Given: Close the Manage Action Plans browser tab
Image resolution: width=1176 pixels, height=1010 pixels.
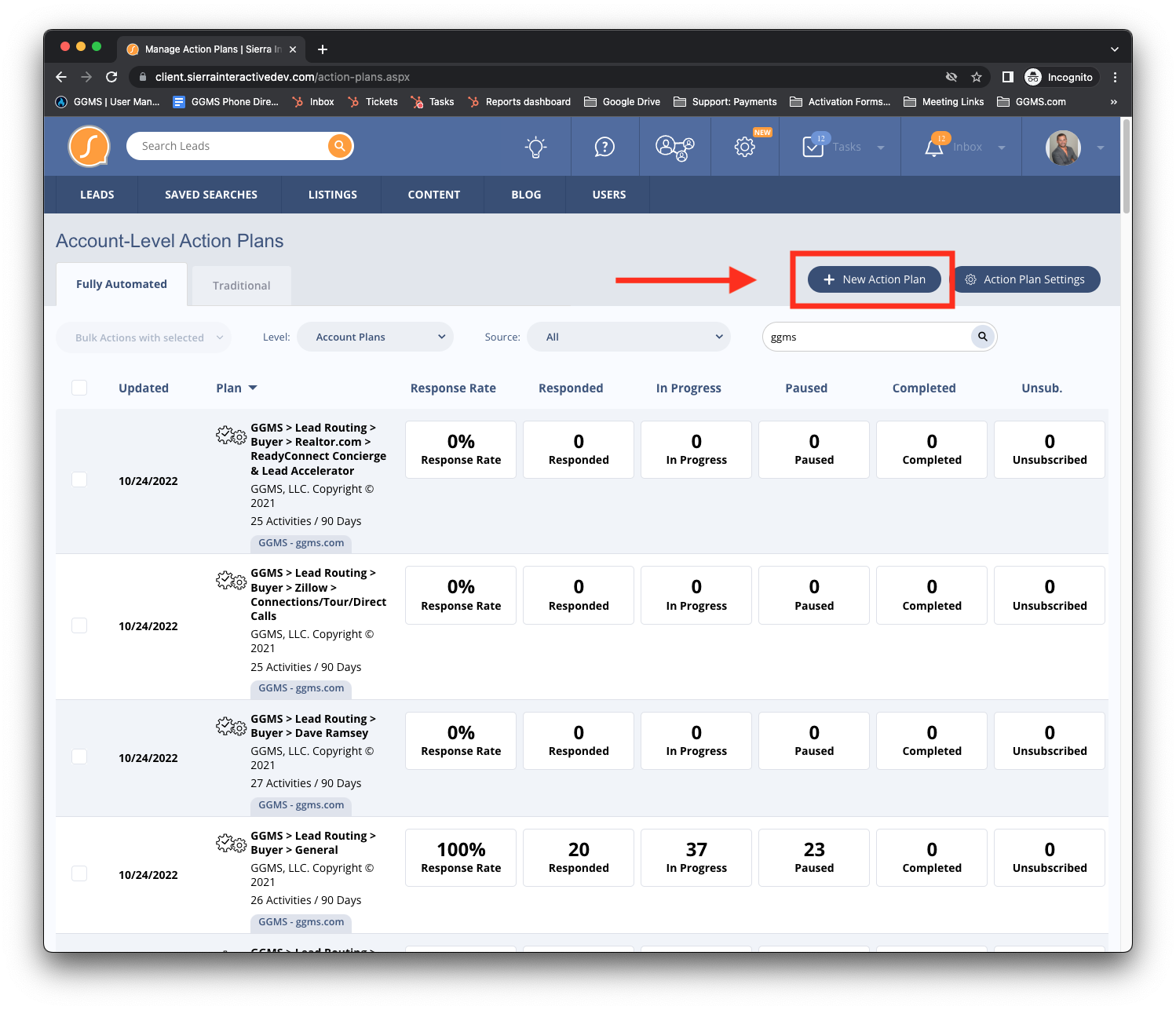Looking at the screenshot, I should 293,49.
